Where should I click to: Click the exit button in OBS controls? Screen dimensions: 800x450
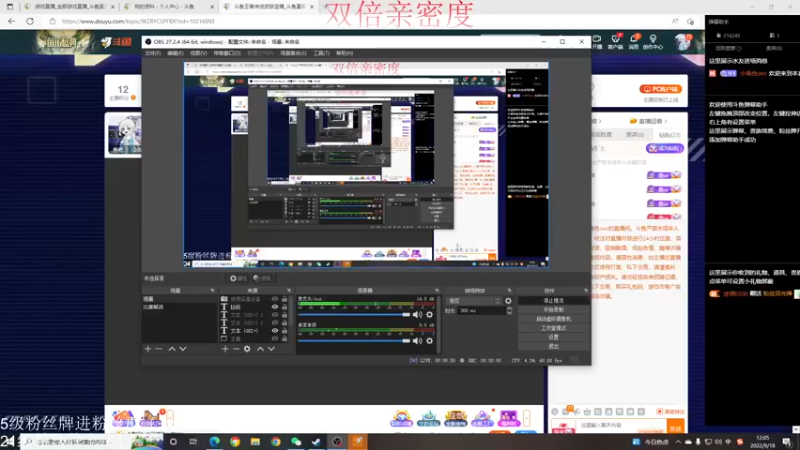[554, 346]
